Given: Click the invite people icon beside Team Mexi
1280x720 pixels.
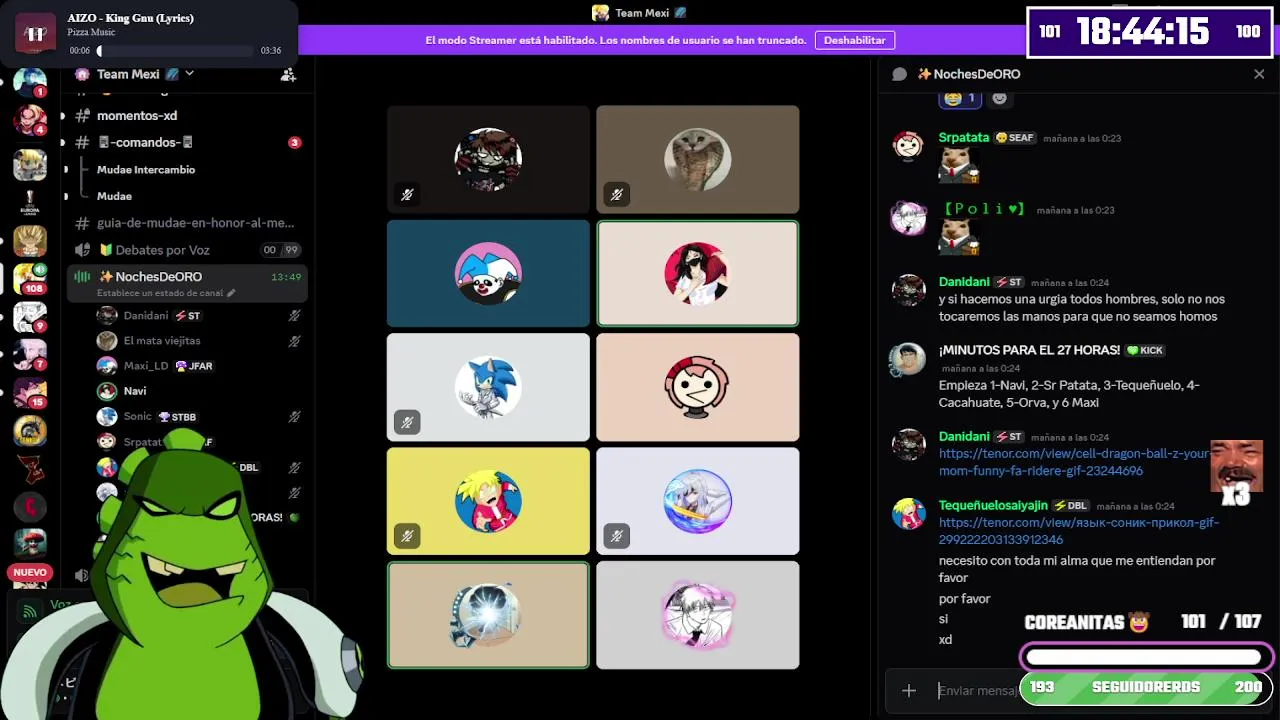Looking at the screenshot, I should (x=288, y=74).
